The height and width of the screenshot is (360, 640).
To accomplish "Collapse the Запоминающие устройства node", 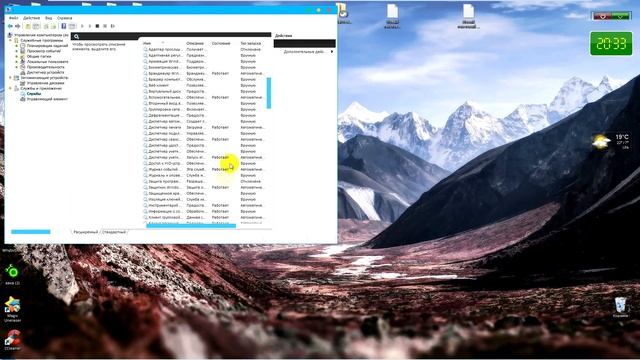I will click(x=11, y=78).
